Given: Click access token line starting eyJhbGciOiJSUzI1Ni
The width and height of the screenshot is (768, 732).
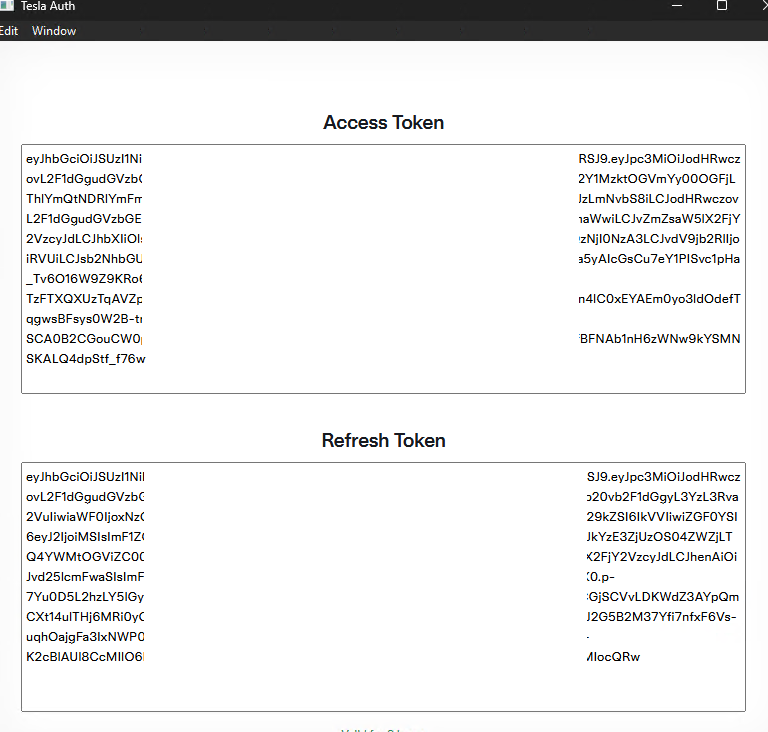Looking at the screenshot, I should coord(84,159).
